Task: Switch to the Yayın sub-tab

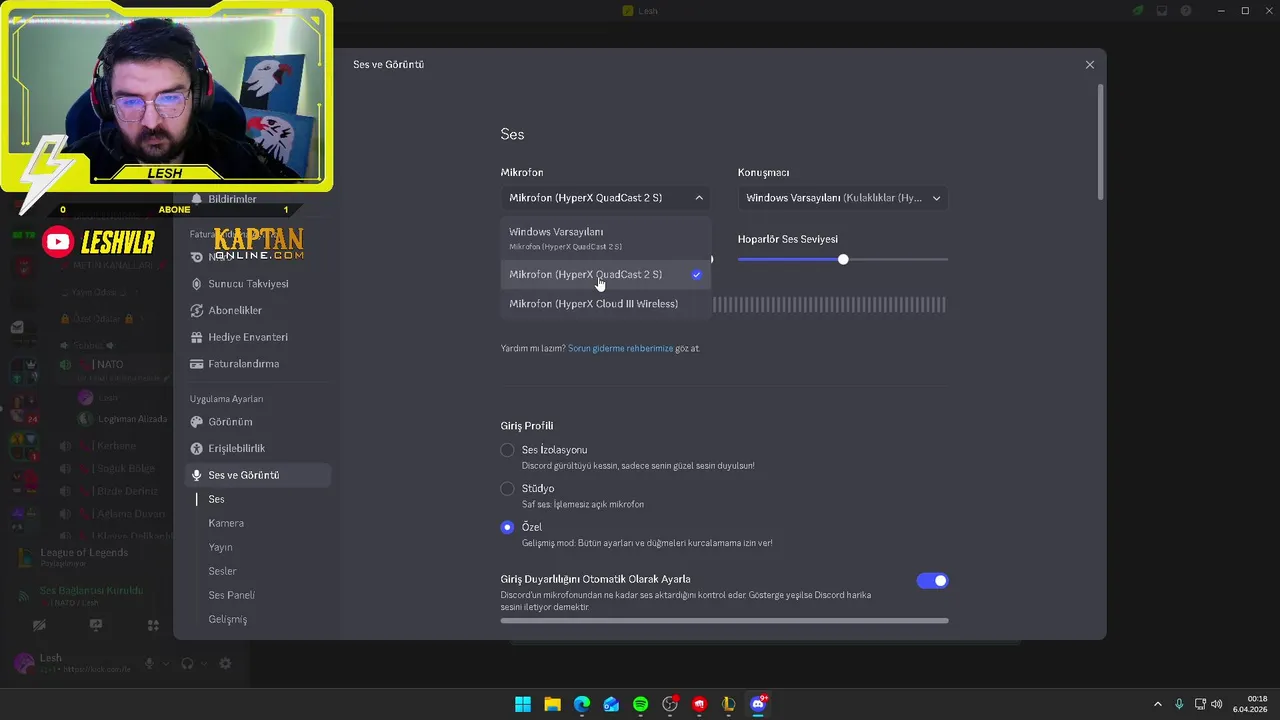Action: (x=220, y=547)
